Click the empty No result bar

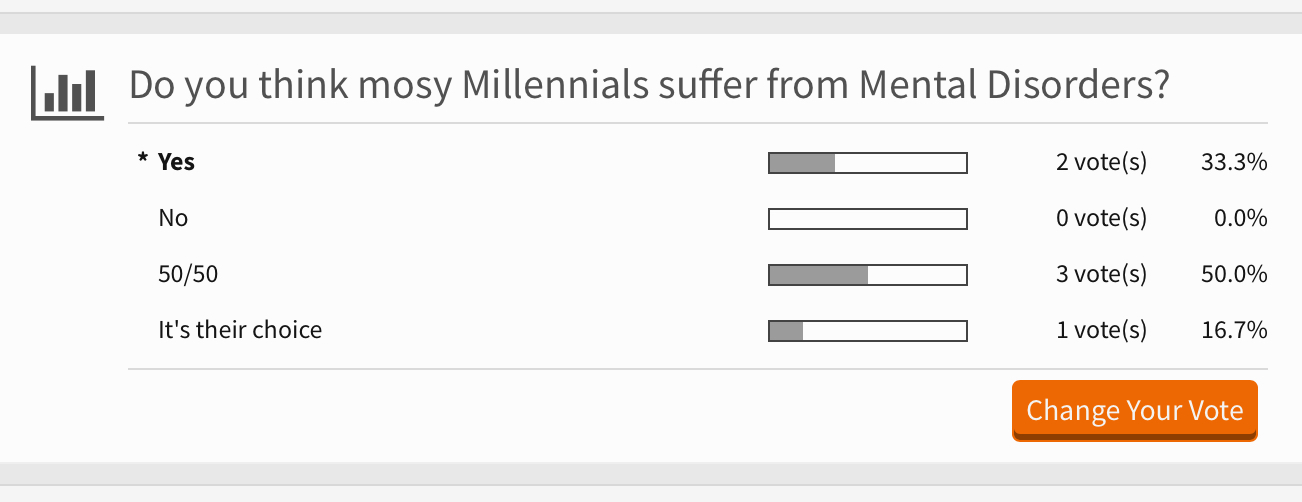[x=868, y=219]
